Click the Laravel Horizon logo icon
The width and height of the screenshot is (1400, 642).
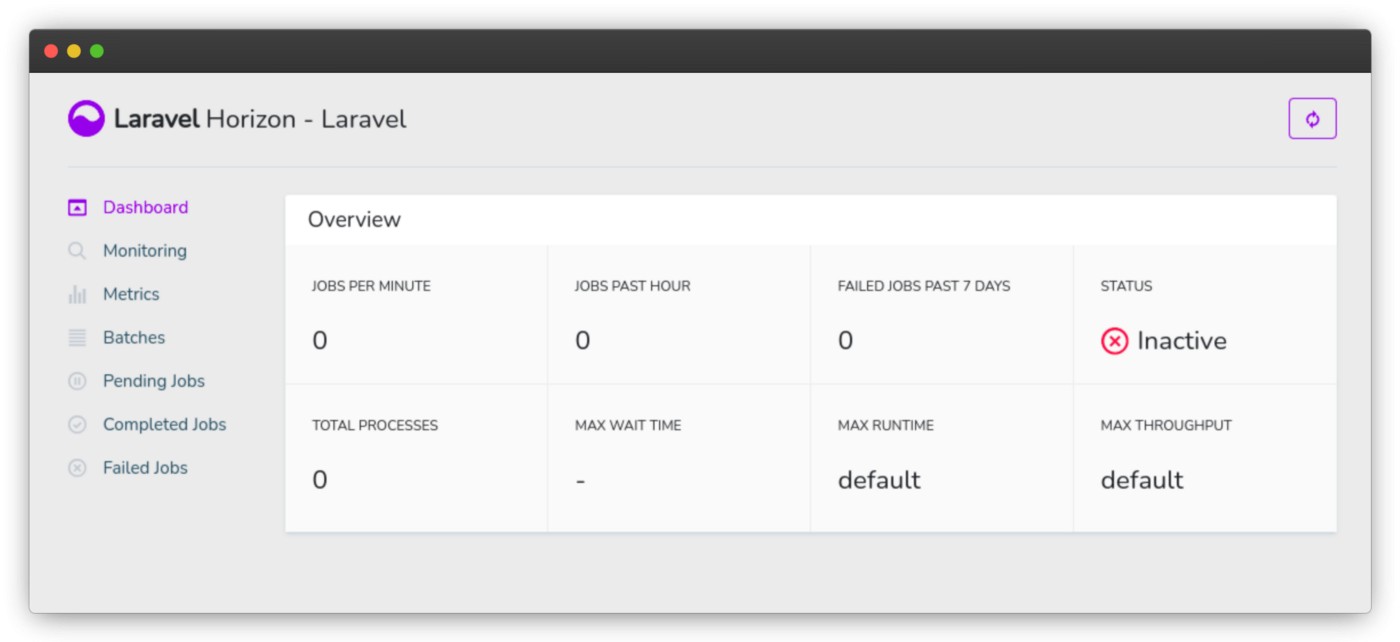pos(86,119)
